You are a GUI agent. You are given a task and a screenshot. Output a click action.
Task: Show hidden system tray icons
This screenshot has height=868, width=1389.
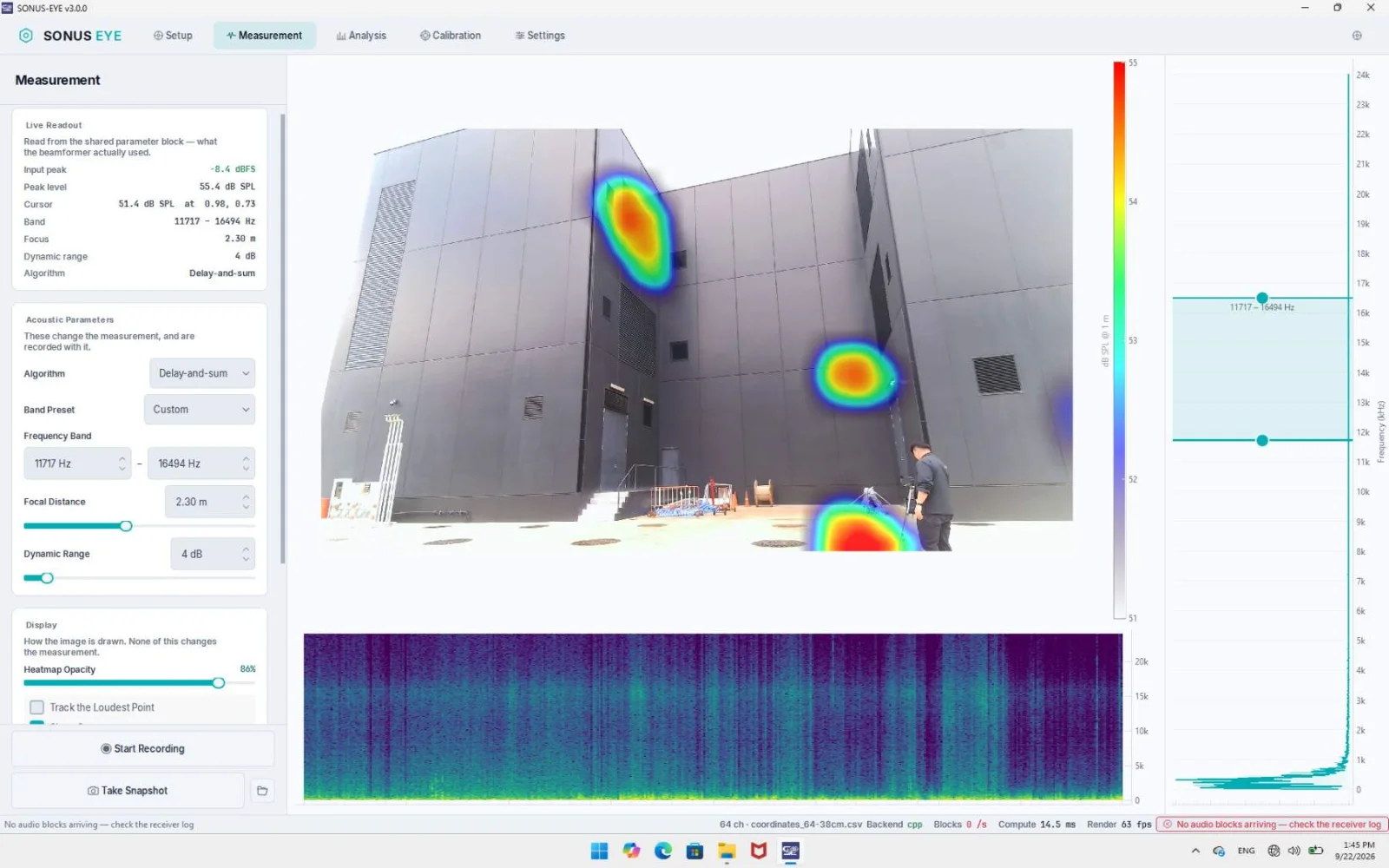[x=1195, y=851]
